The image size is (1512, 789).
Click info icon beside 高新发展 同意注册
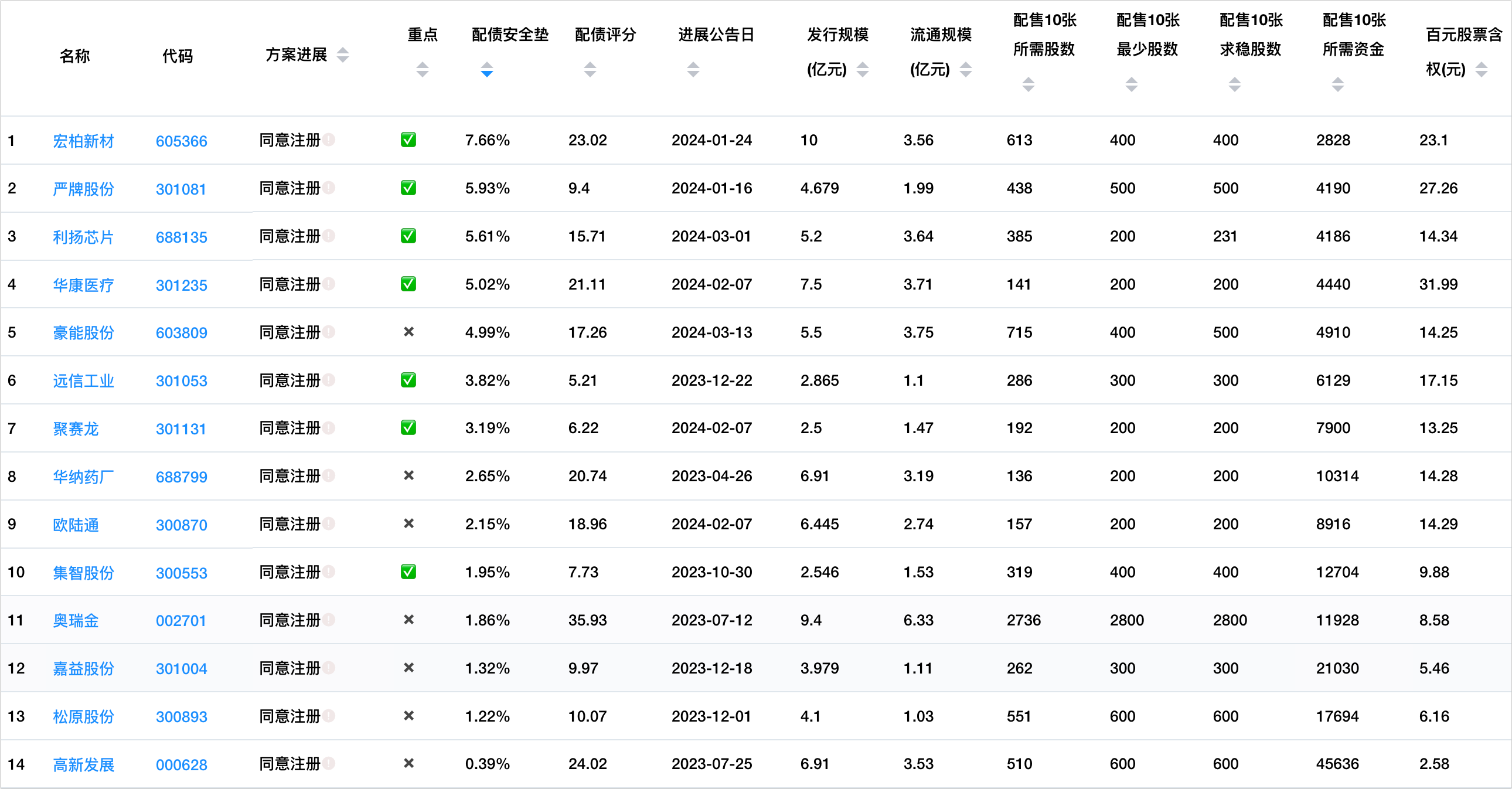point(329,763)
